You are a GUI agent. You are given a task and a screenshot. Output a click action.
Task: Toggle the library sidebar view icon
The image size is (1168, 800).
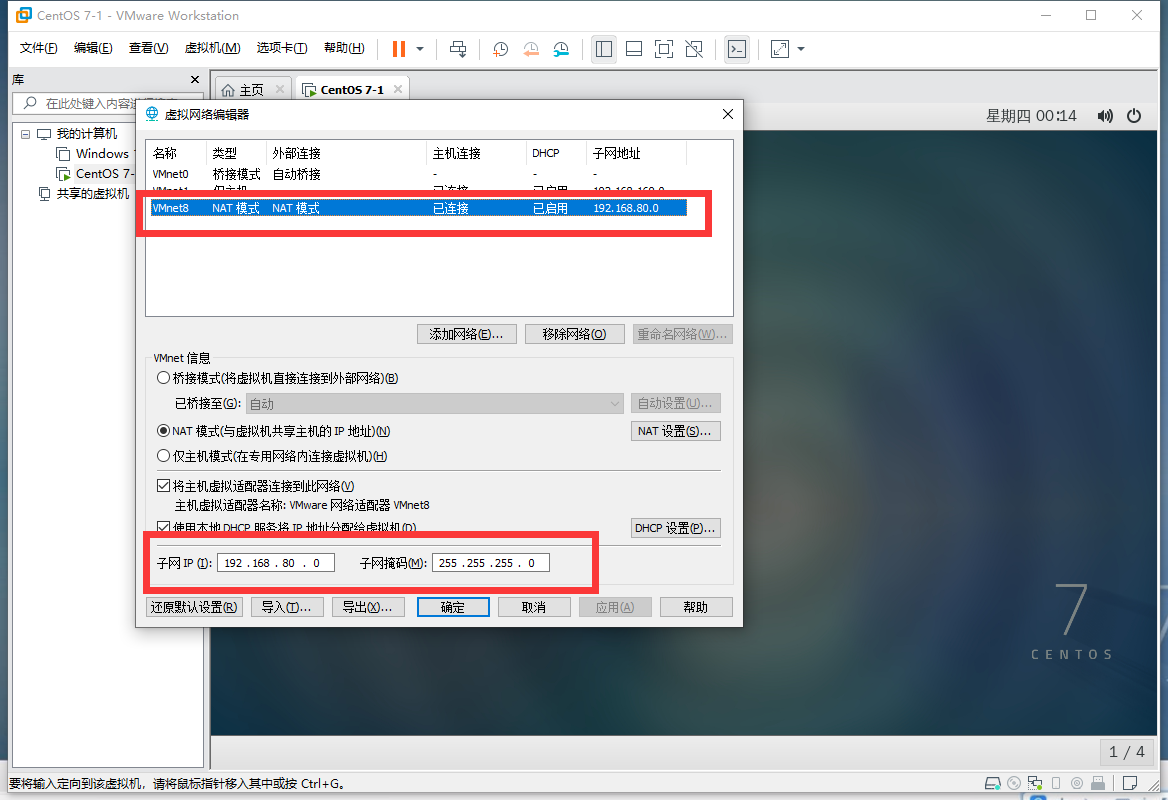click(x=604, y=49)
